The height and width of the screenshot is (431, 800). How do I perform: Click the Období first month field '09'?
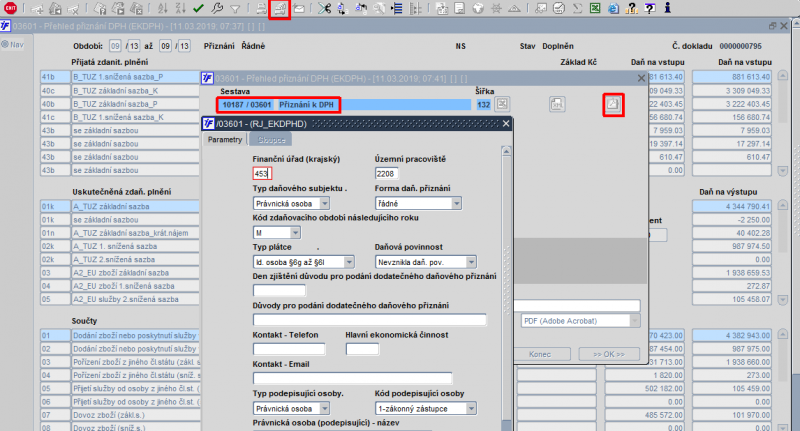115,46
